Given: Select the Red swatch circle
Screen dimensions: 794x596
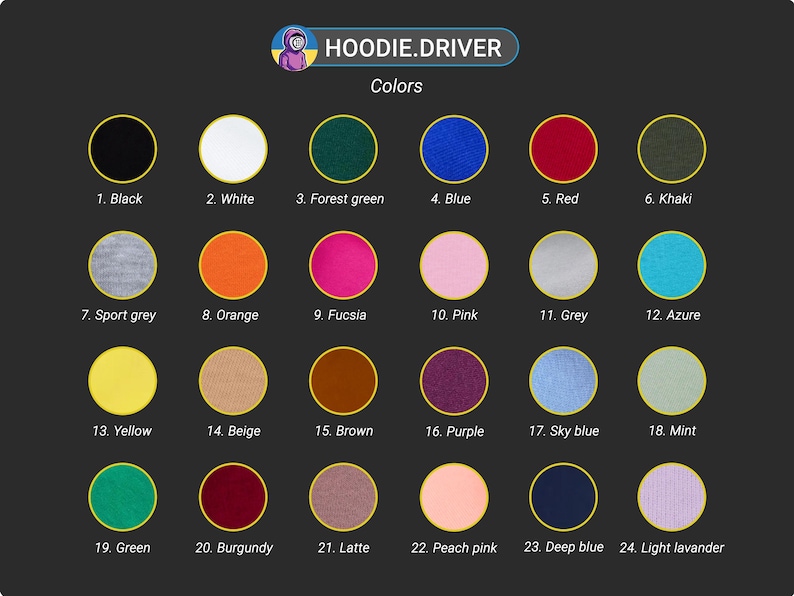Looking at the screenshot, I should (x=563, y=149).
